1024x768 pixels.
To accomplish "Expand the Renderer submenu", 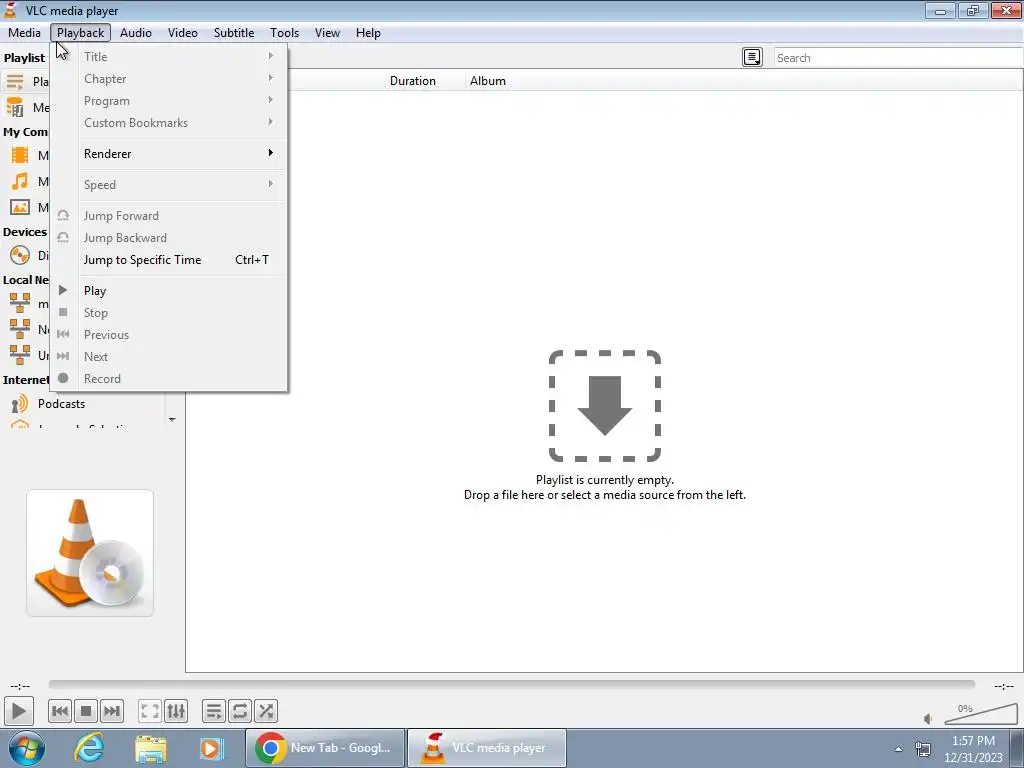I will pos(169,153).
